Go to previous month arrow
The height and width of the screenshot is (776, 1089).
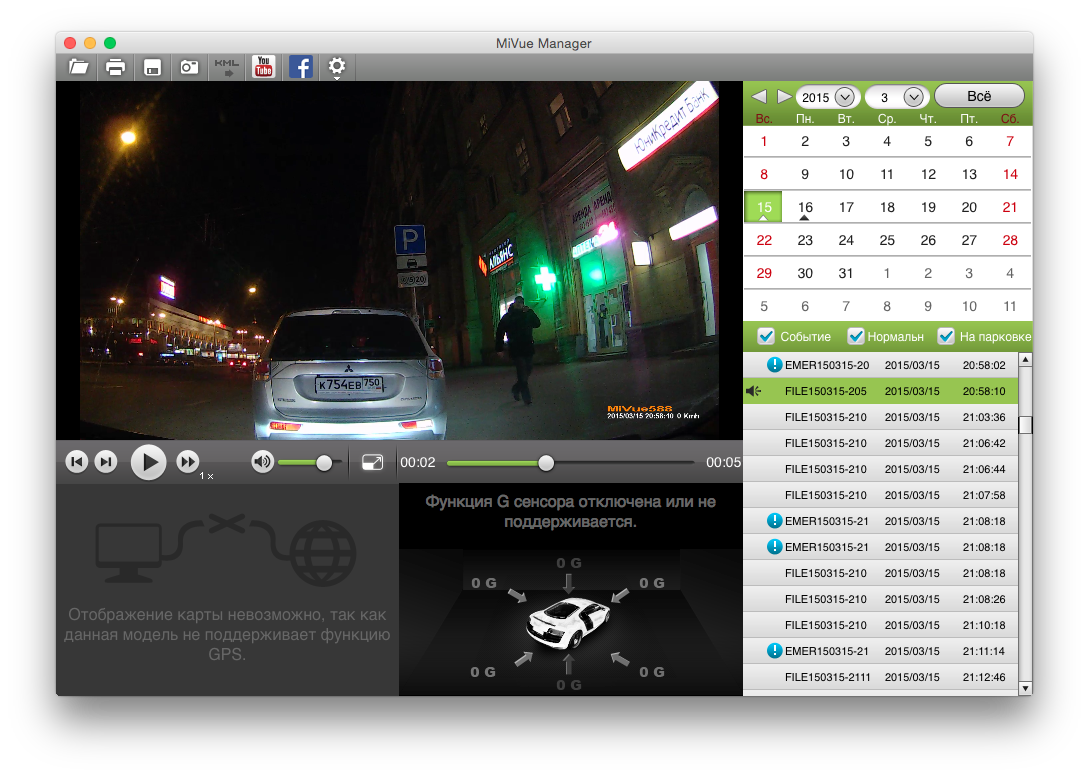click(759, 97)
